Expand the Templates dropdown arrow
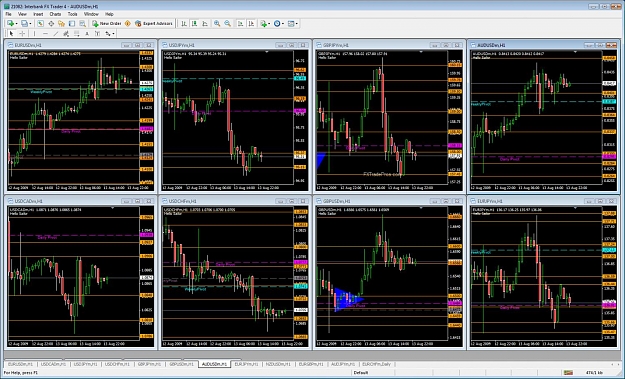 (x=297, y=24)
